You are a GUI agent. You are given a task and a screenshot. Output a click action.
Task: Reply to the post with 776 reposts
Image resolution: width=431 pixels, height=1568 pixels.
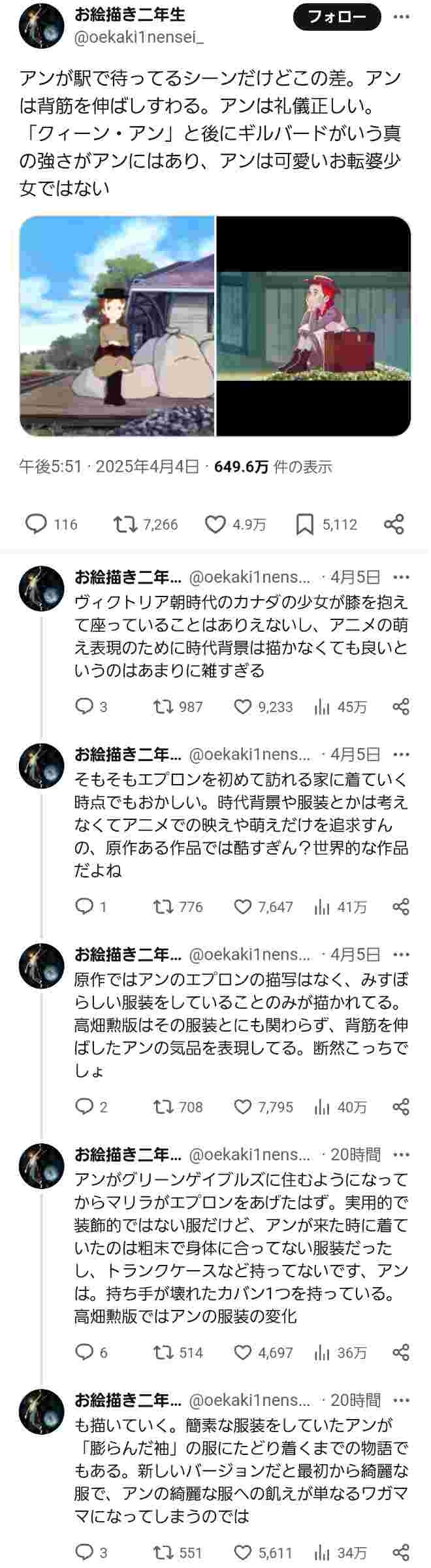[x=91, y=907]
